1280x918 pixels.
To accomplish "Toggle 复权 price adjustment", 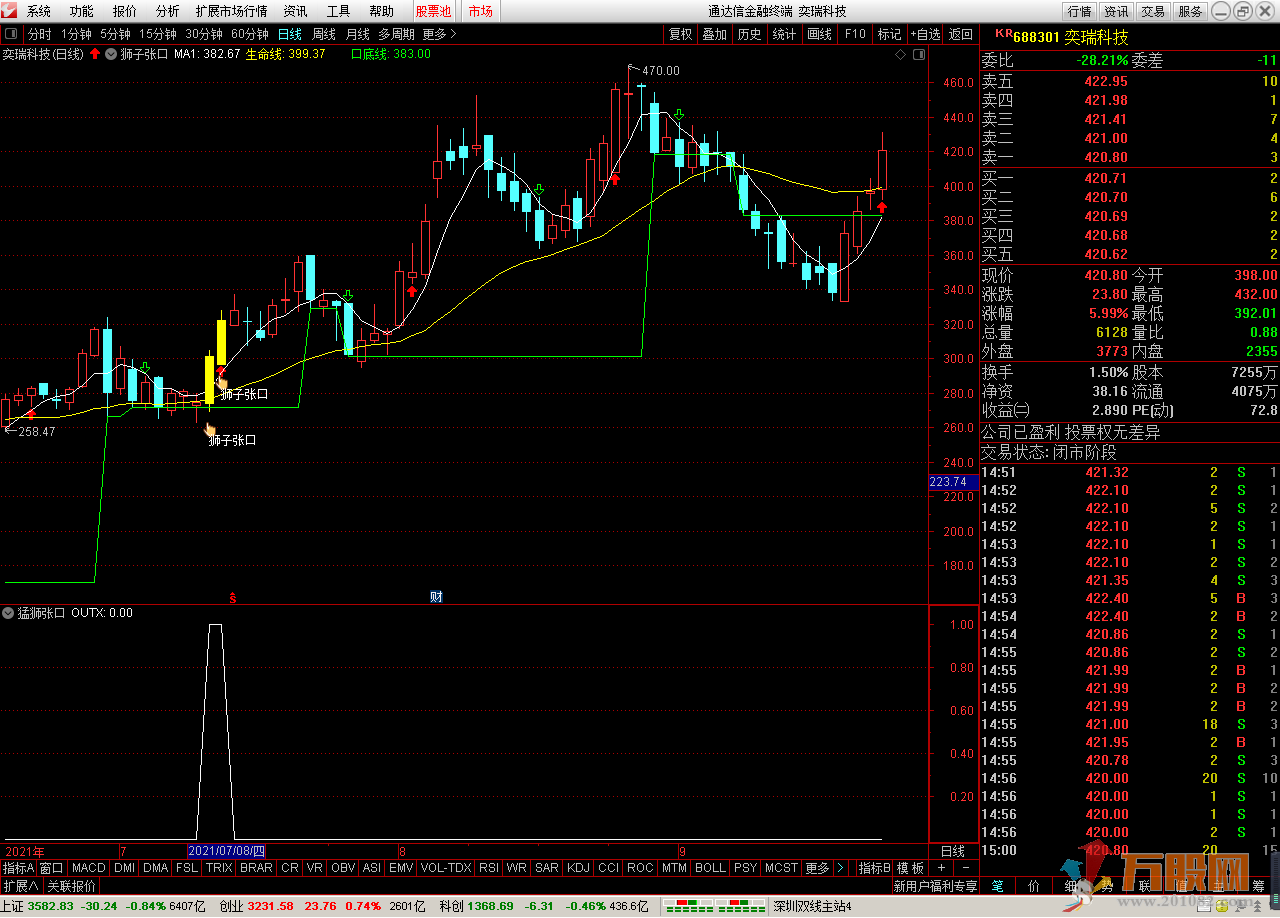I will 680,34.
